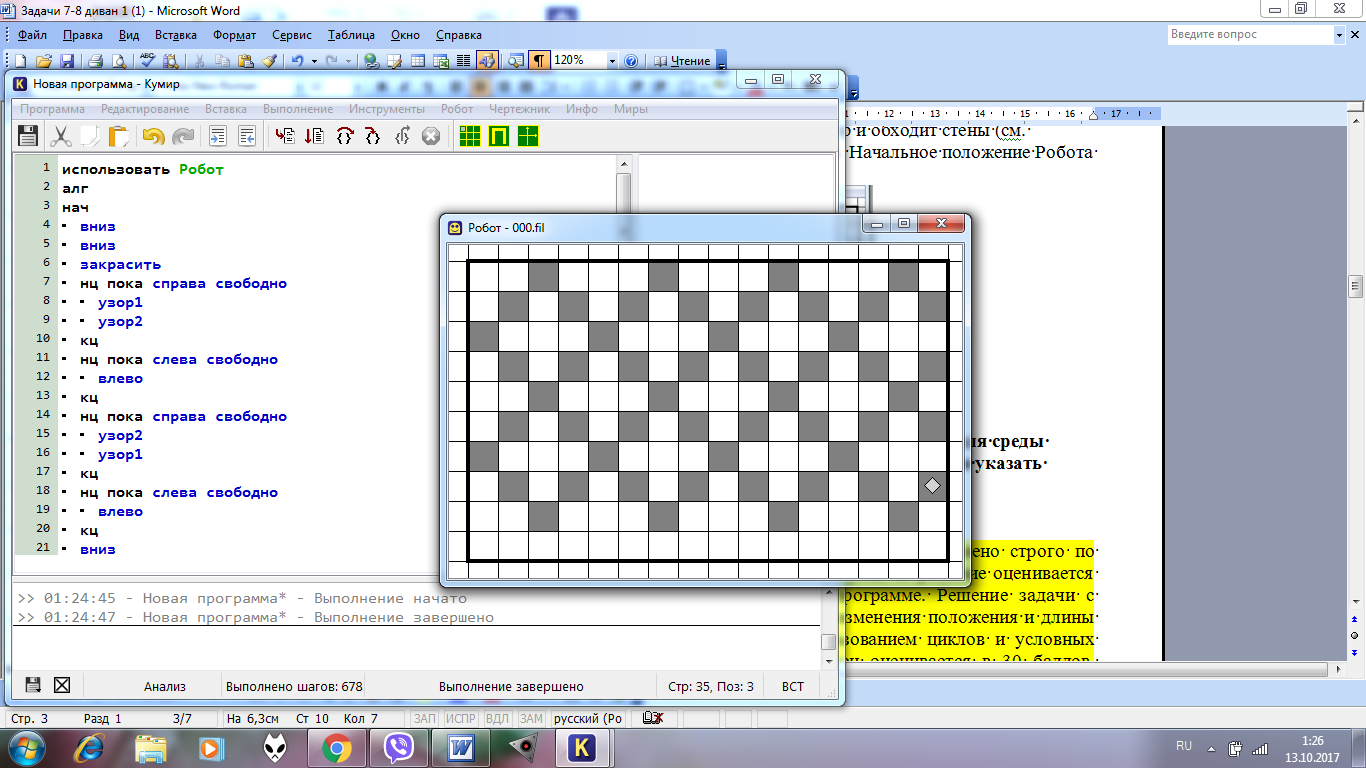Click the save icon in Kumir output panel
1366x768 pixels.
coord(33,685)
